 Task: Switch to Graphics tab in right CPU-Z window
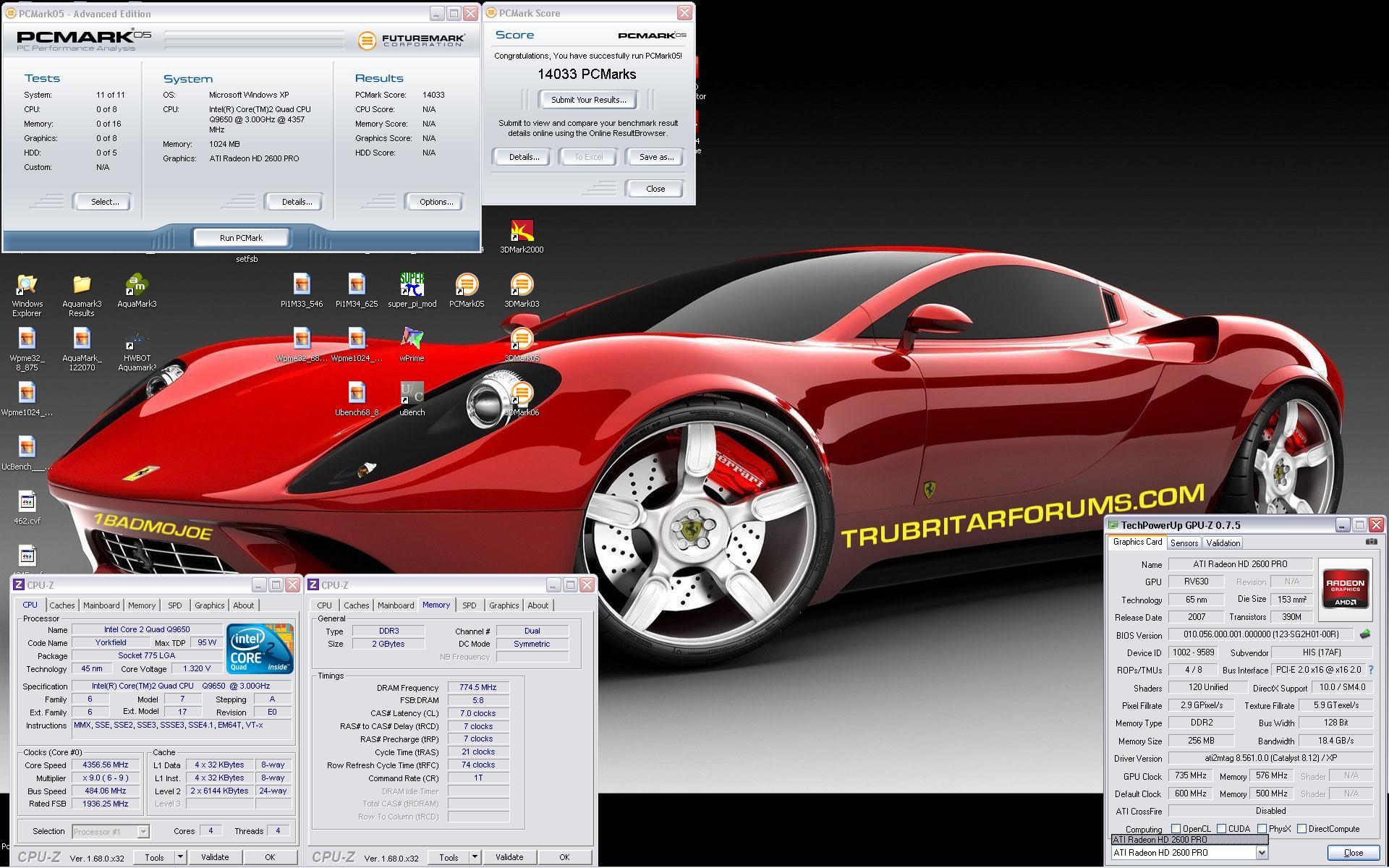504,605
